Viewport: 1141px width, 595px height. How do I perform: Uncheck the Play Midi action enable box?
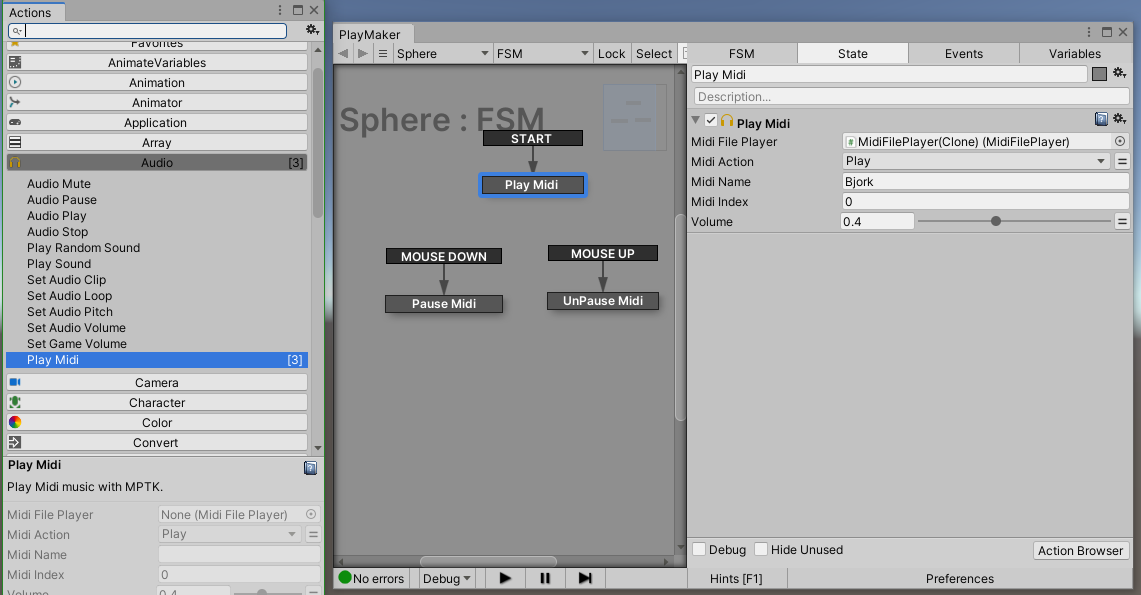coord(710,121)
